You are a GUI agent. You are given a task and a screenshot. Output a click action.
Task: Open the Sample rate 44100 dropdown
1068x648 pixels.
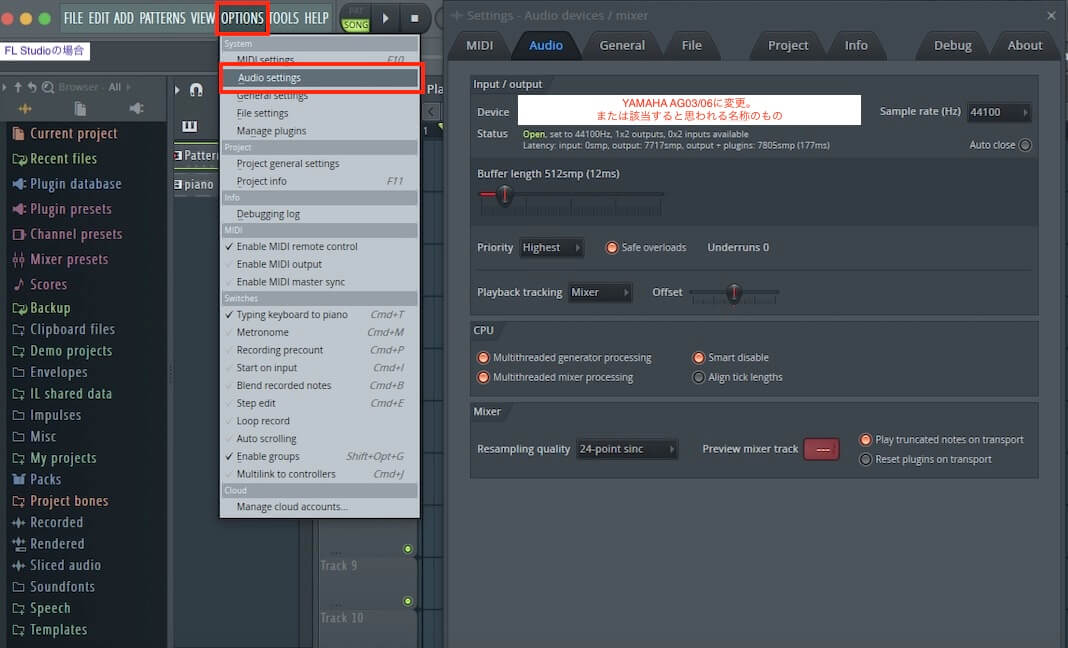(x=999, y=112)
